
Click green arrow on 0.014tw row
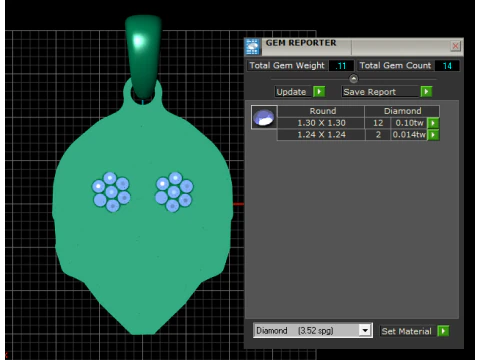433,135
